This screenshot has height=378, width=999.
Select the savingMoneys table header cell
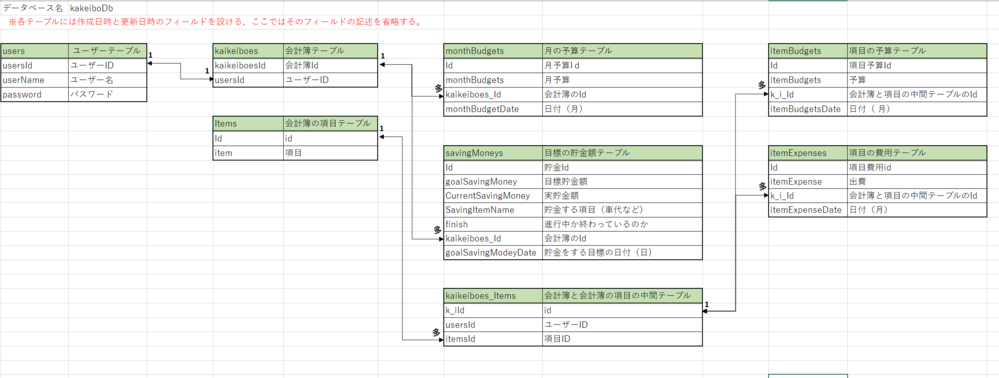pyautogui.click(x=492, y=153)
